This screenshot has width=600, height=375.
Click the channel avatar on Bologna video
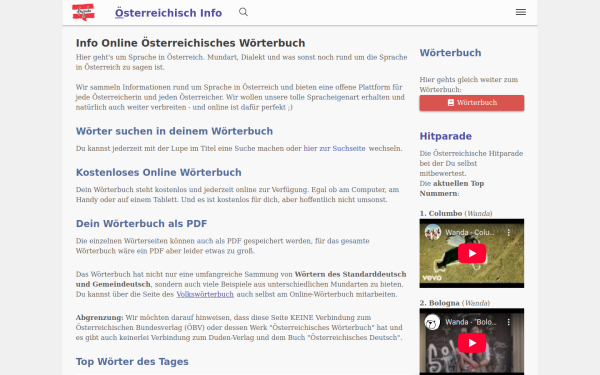coord(433,322)
